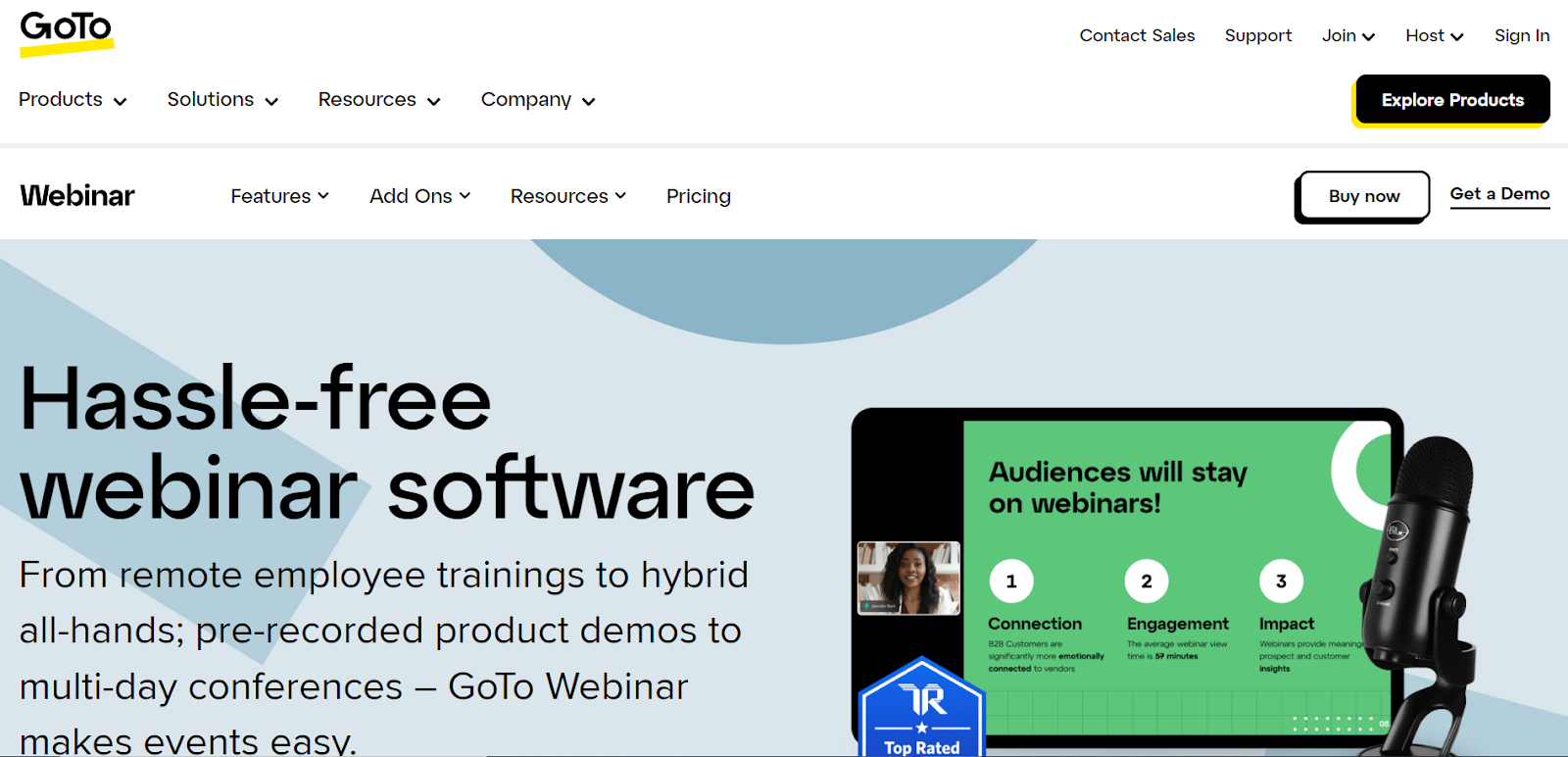Expand Resources in the main GoTo navigation
The width and height of the screenshot is (1568, 757).
(379, 100)
